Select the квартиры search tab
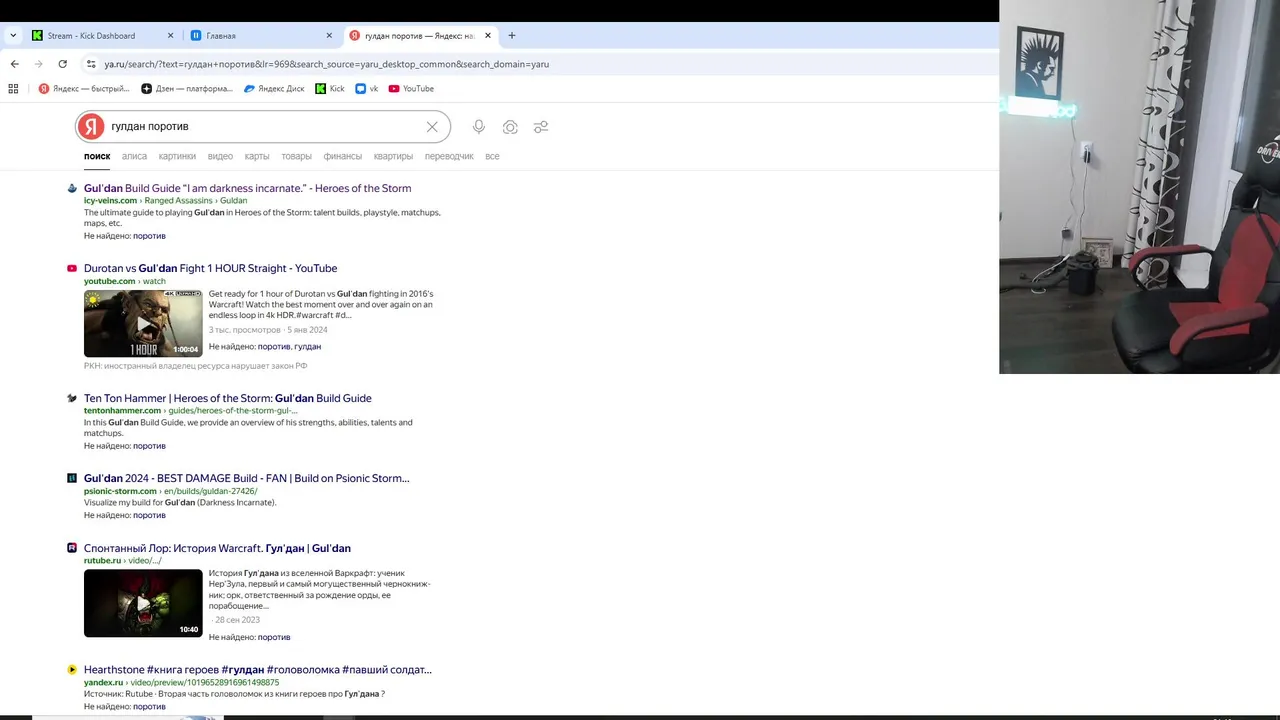The height and width of the screenshot is (720, 1280). pos(393,156)
